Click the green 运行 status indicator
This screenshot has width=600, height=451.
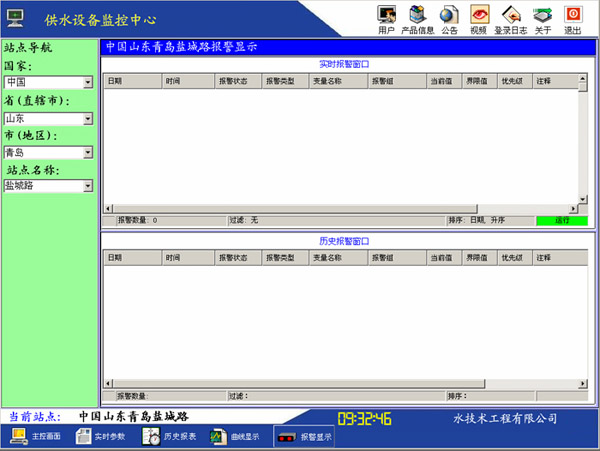pyautogui.click(x=561, y=220)
